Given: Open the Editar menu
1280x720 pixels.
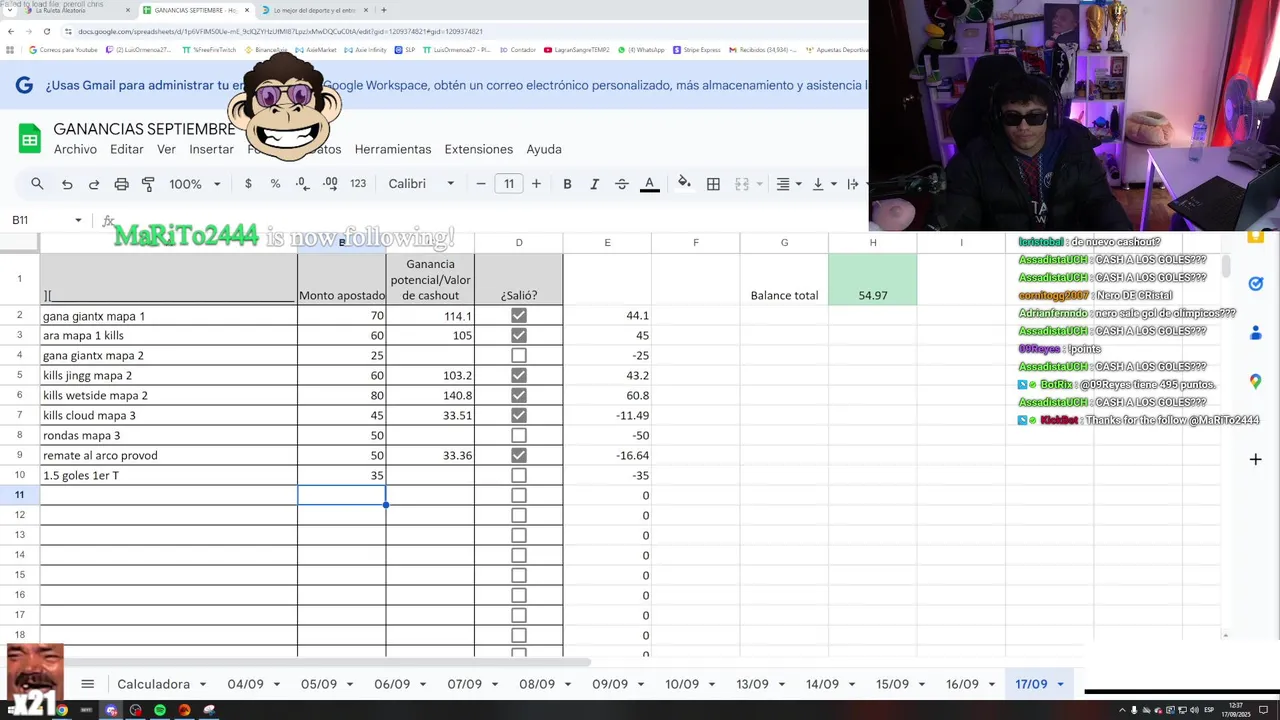Looking at the screenshot, I should click(127, 149).
